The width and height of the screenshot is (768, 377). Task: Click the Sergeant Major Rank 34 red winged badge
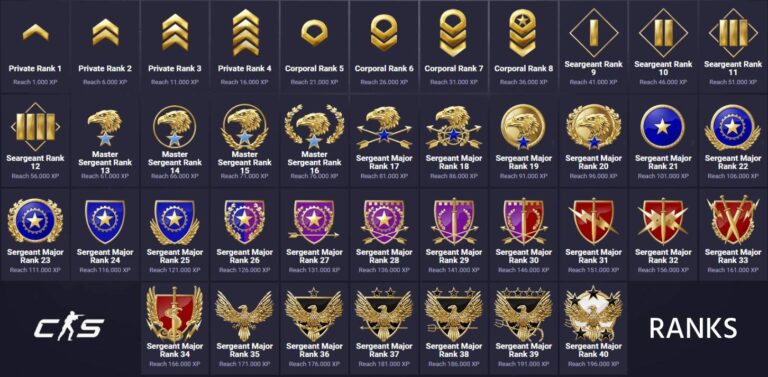coord(174,313)
